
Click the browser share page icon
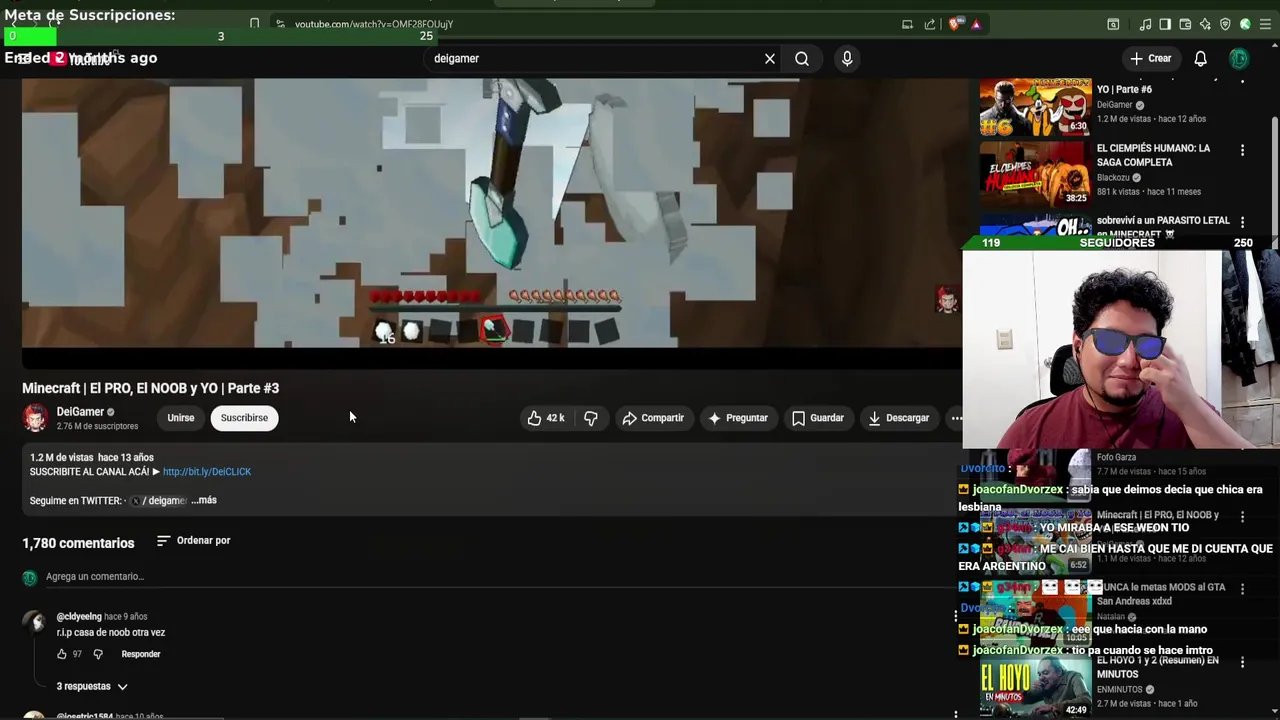tap(930, 24)
